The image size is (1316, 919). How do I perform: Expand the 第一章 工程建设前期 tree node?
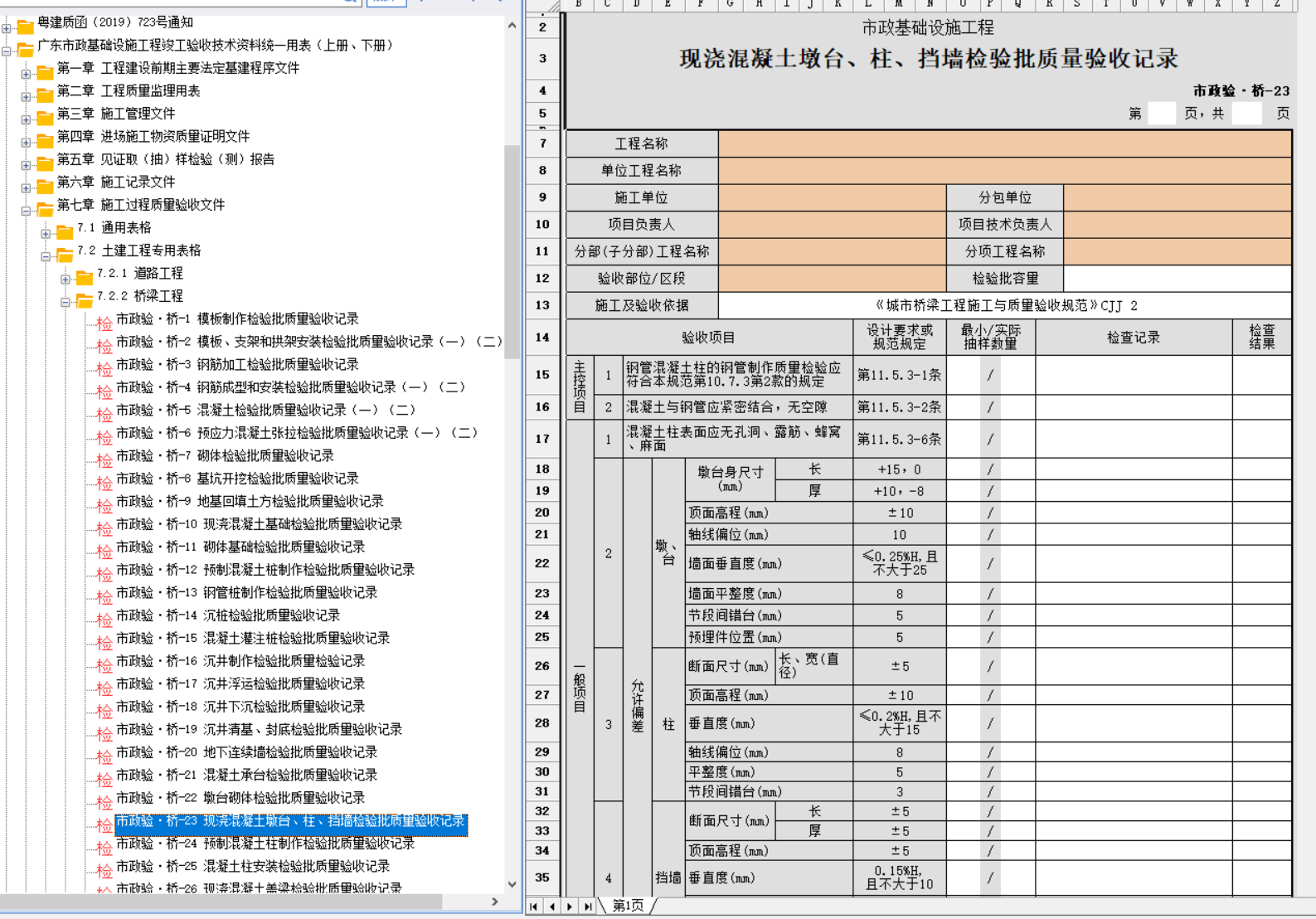(26, 74)
